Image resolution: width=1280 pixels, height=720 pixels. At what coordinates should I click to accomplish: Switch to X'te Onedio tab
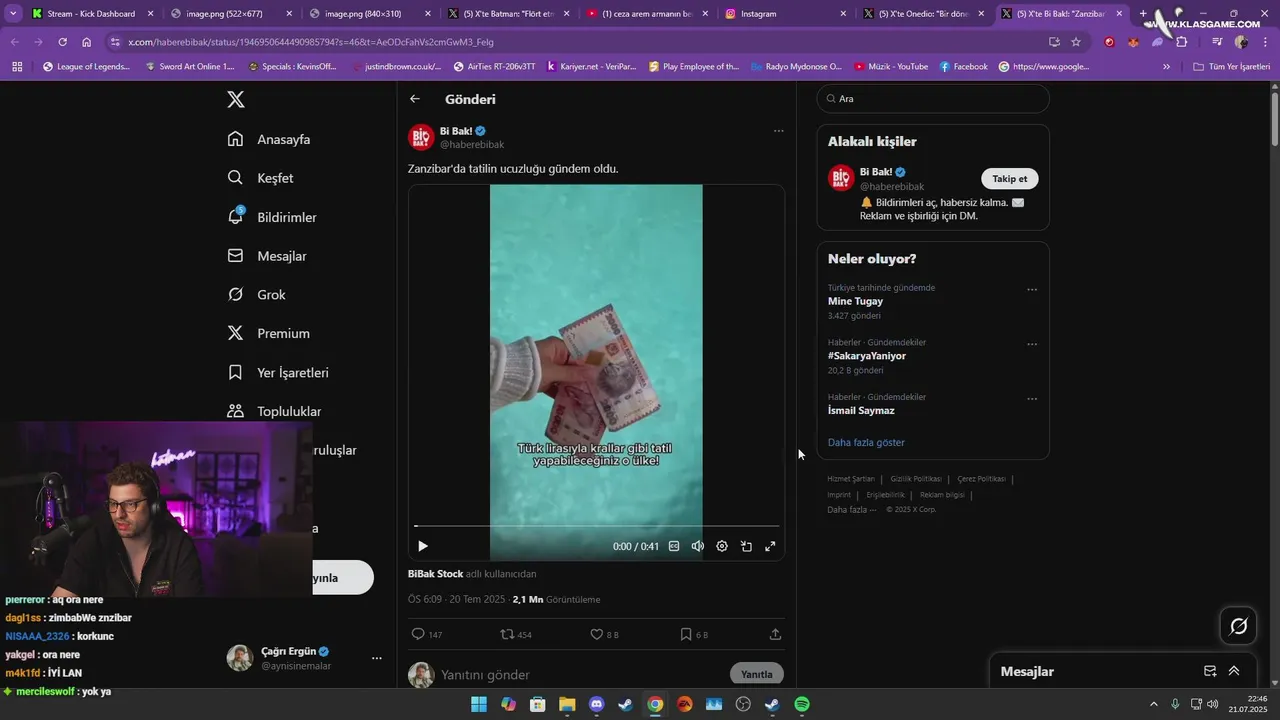pos(923,14)
